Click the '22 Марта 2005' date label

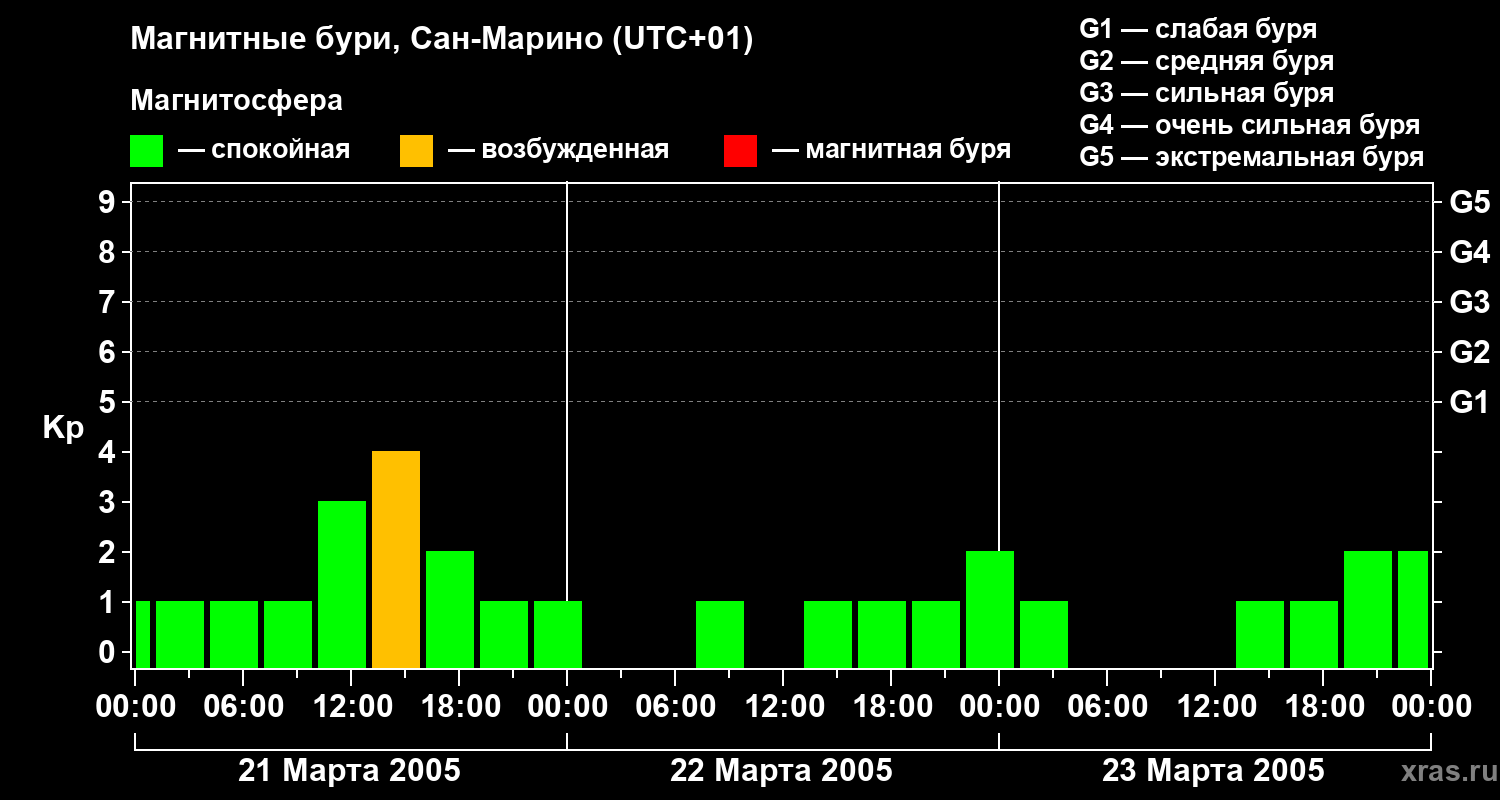click(781, 771)
